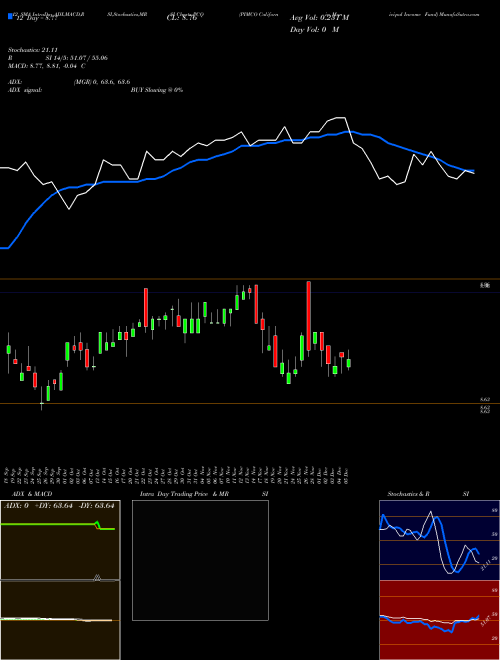The image size is (500, 660).
Task: Click the "BUY Slowing @ 0%" signal text
Action: (157, 90)
